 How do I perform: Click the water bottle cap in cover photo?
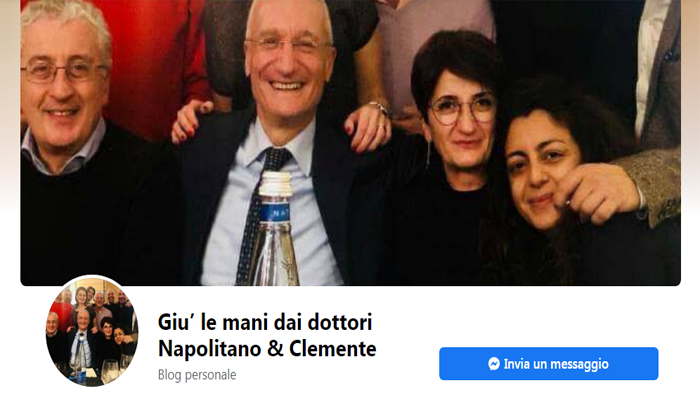275,183
